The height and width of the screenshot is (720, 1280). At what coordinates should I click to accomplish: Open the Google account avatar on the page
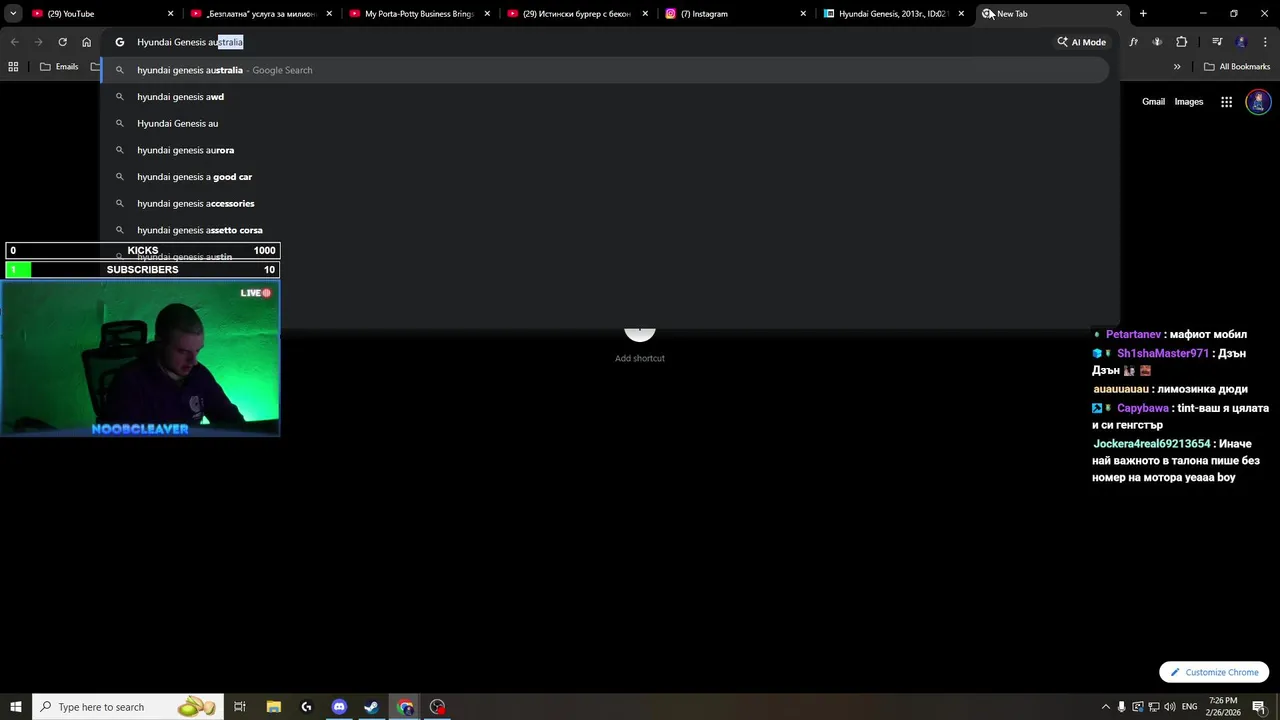[x=1258, y=102]
